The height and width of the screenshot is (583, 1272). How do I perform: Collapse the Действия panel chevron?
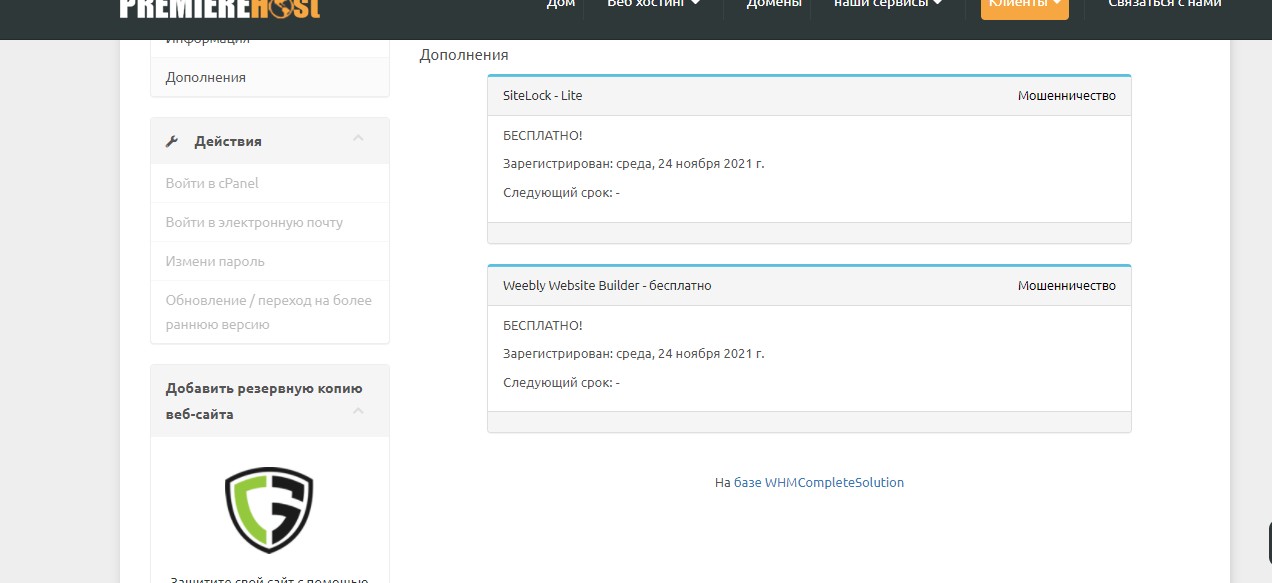tap(358, 138)
